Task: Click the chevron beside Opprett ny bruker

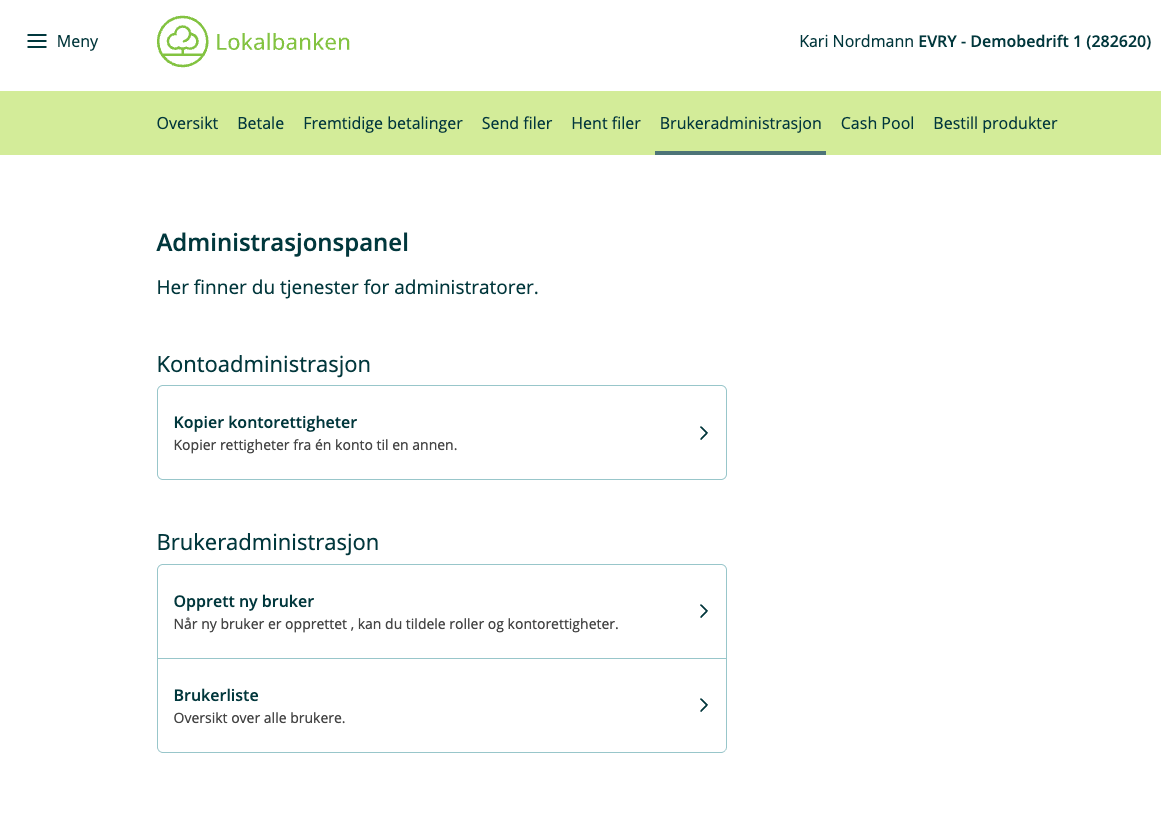Action: pos(703,611)
